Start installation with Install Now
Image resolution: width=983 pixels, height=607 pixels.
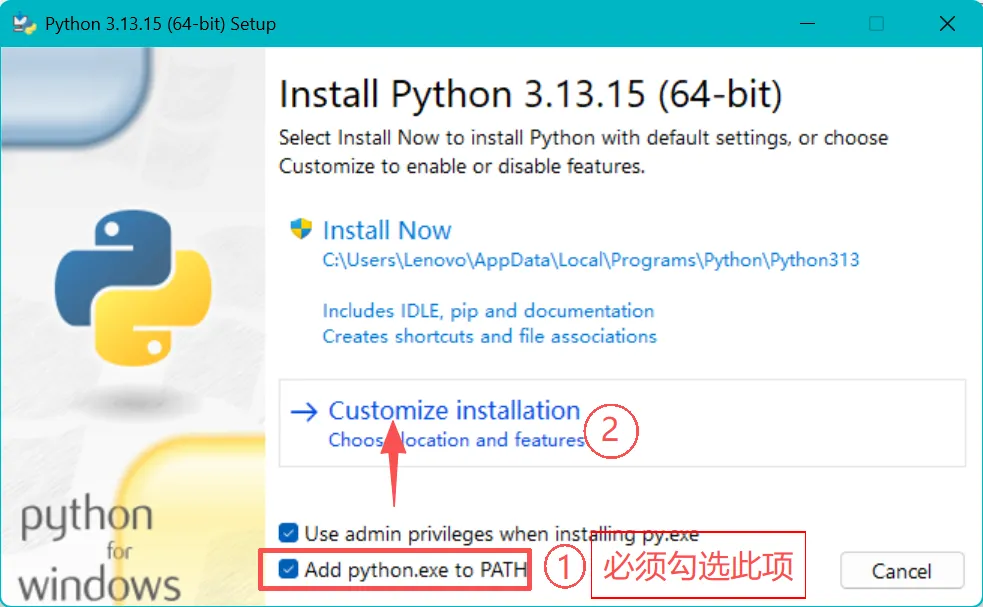387,230
